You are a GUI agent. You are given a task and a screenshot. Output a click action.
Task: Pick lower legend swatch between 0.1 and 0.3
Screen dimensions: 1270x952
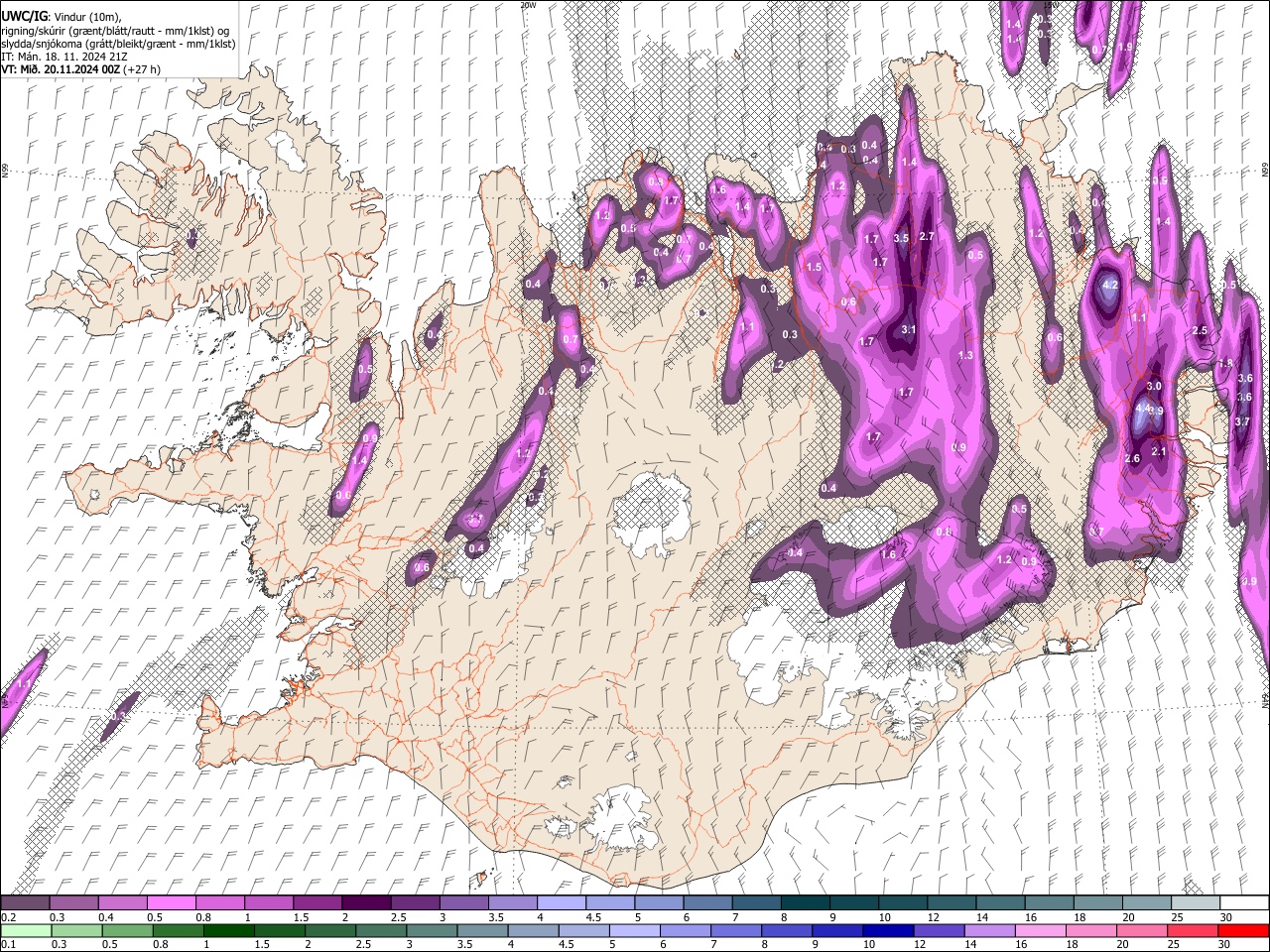point(25,930)
